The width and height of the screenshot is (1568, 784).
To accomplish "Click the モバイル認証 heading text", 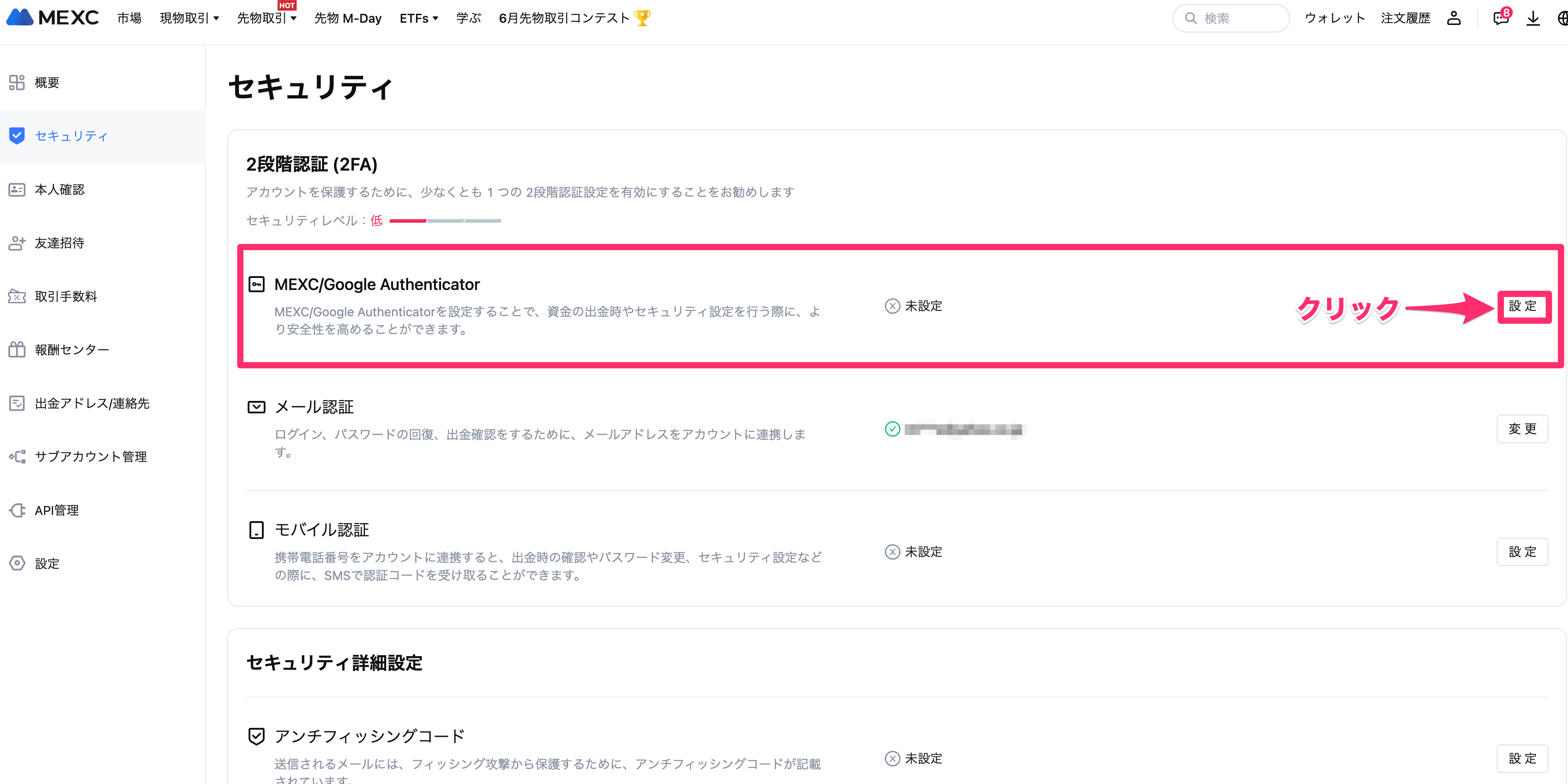I will 321,530.
